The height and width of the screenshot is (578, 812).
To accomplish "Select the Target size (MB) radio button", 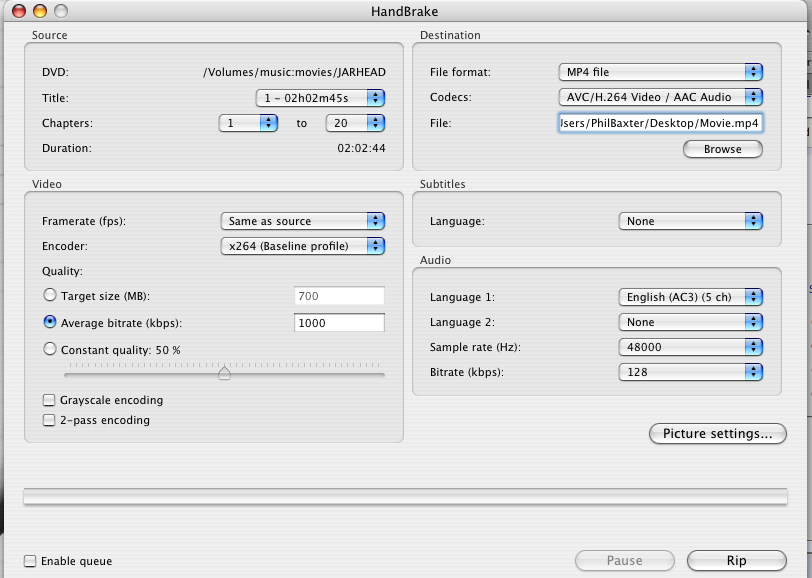I will point(50,295).
